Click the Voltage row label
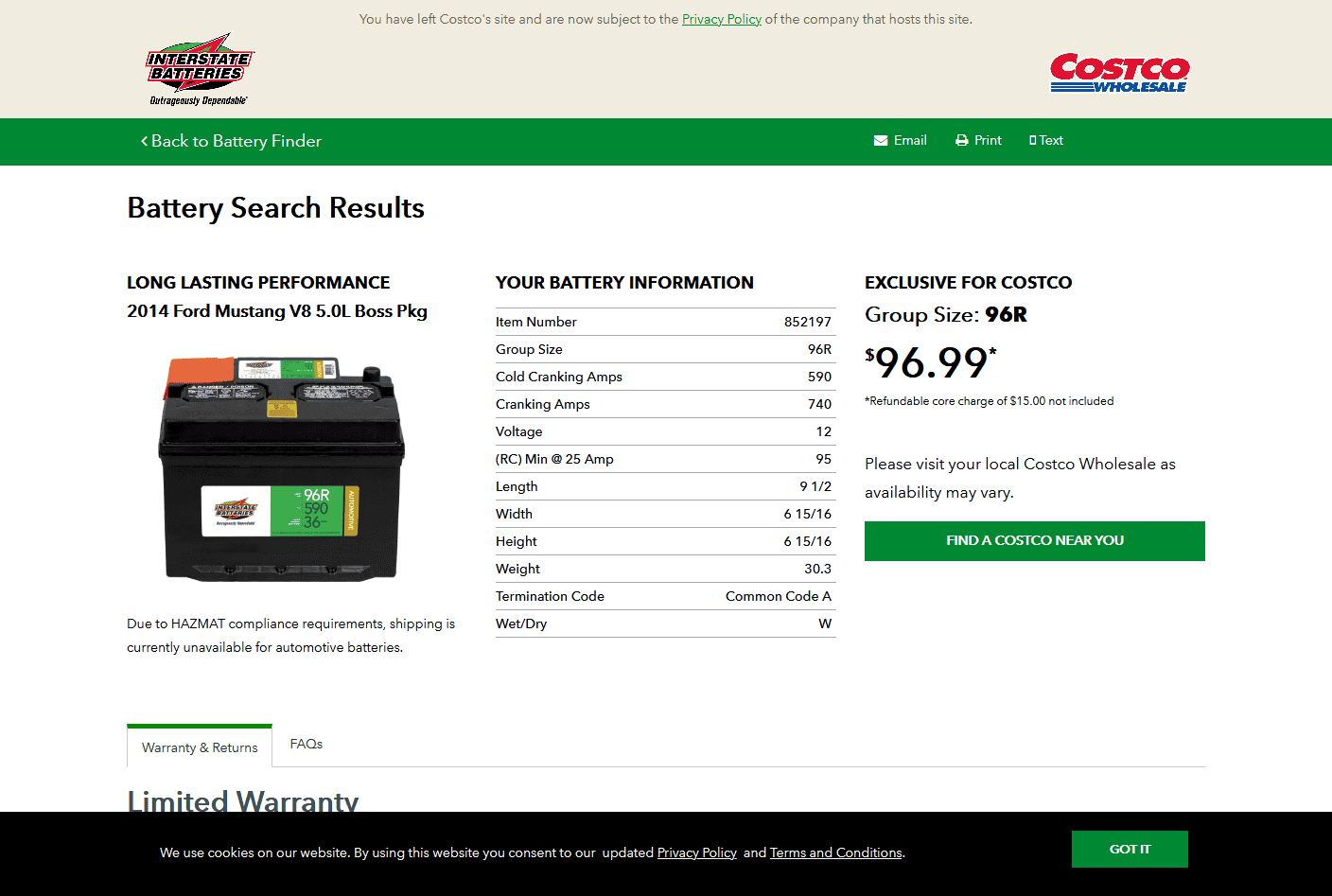Image resolution: width=1332 pixels, height=896 pixels. pyautogui.click(x=519, y=431)
